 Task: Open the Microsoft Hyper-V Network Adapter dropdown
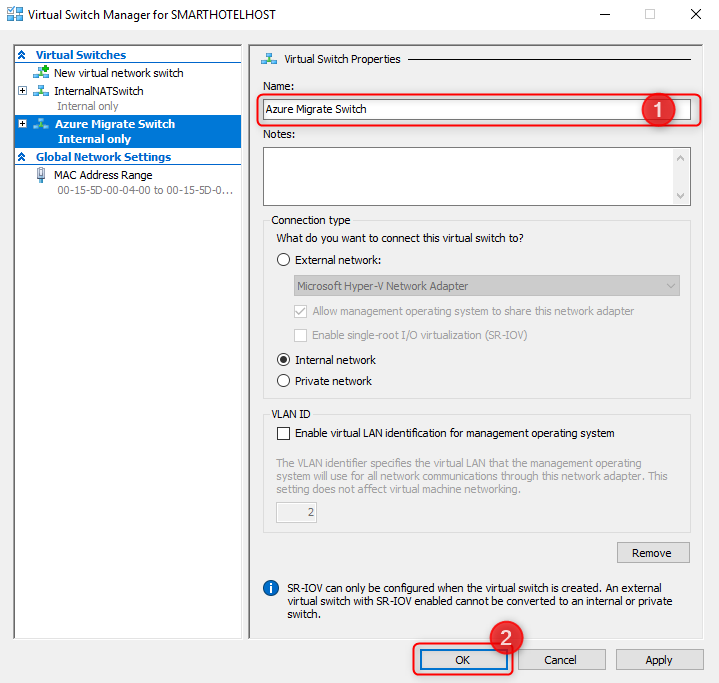tap(487, 286)
